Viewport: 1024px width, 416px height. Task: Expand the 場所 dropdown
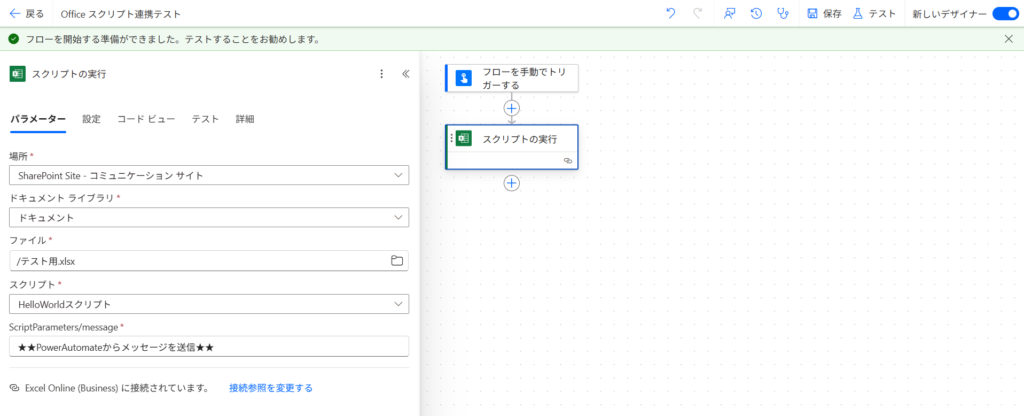[209, 175]
